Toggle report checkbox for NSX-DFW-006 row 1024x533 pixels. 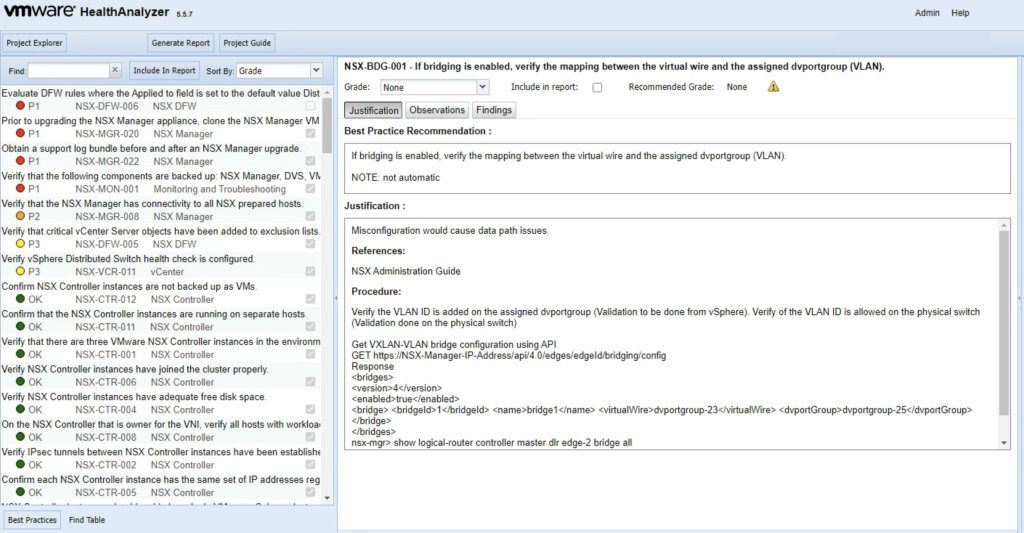pyautogui.click(x=310, y=106)
